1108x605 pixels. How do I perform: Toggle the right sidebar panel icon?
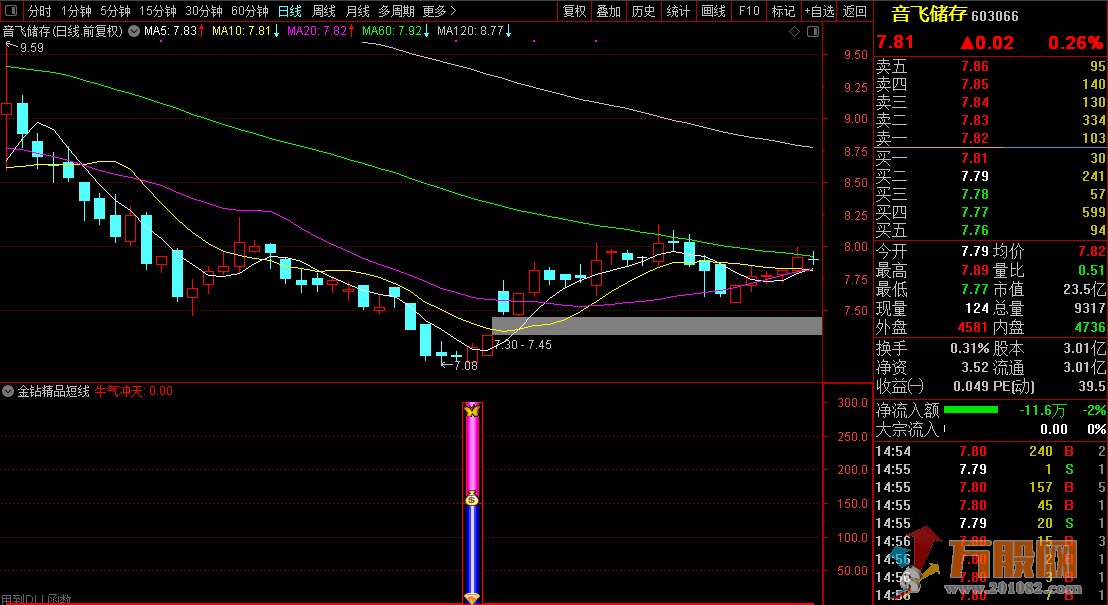point(813,31)
